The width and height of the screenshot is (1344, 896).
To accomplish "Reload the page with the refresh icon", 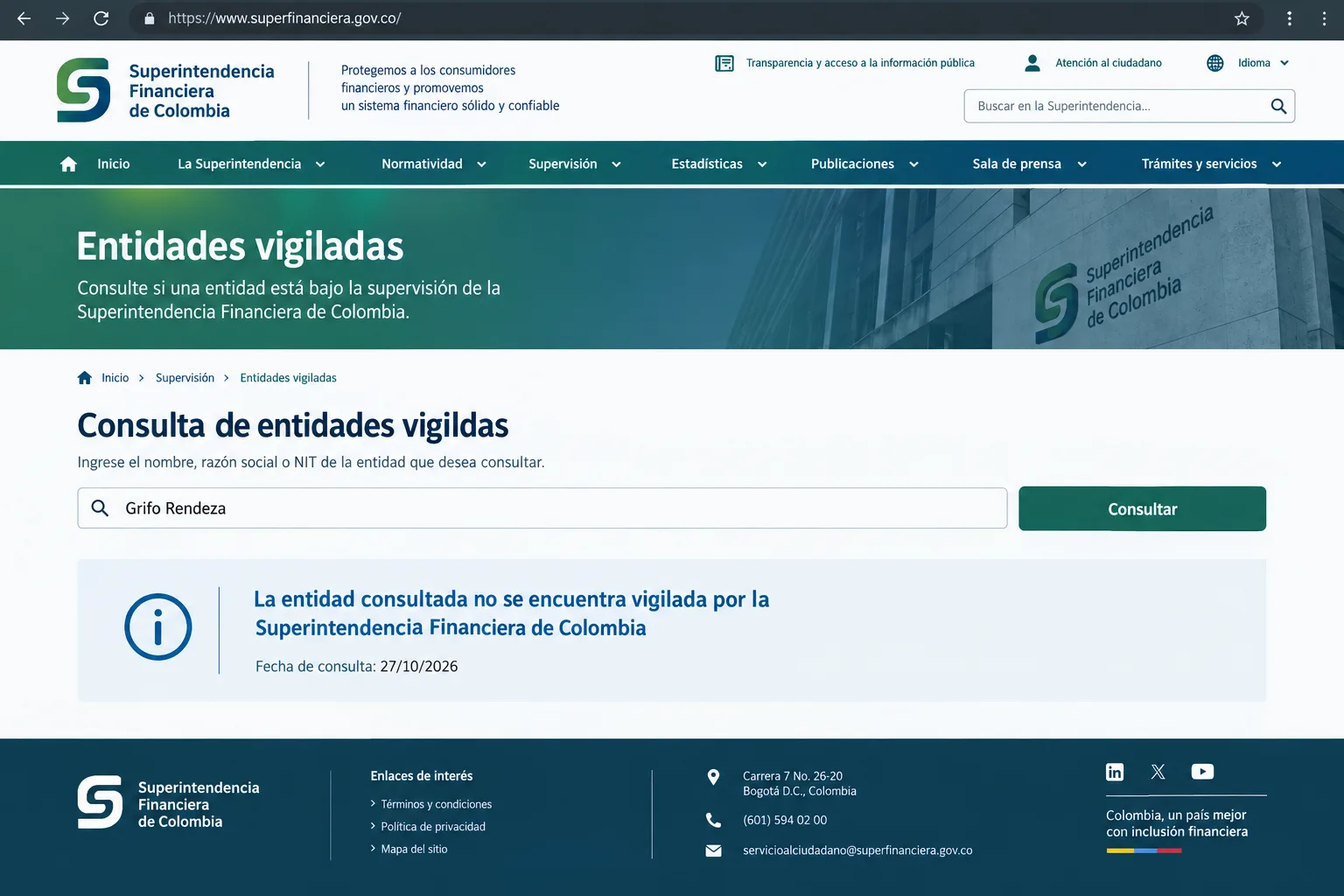I will [x=101, y=18].
